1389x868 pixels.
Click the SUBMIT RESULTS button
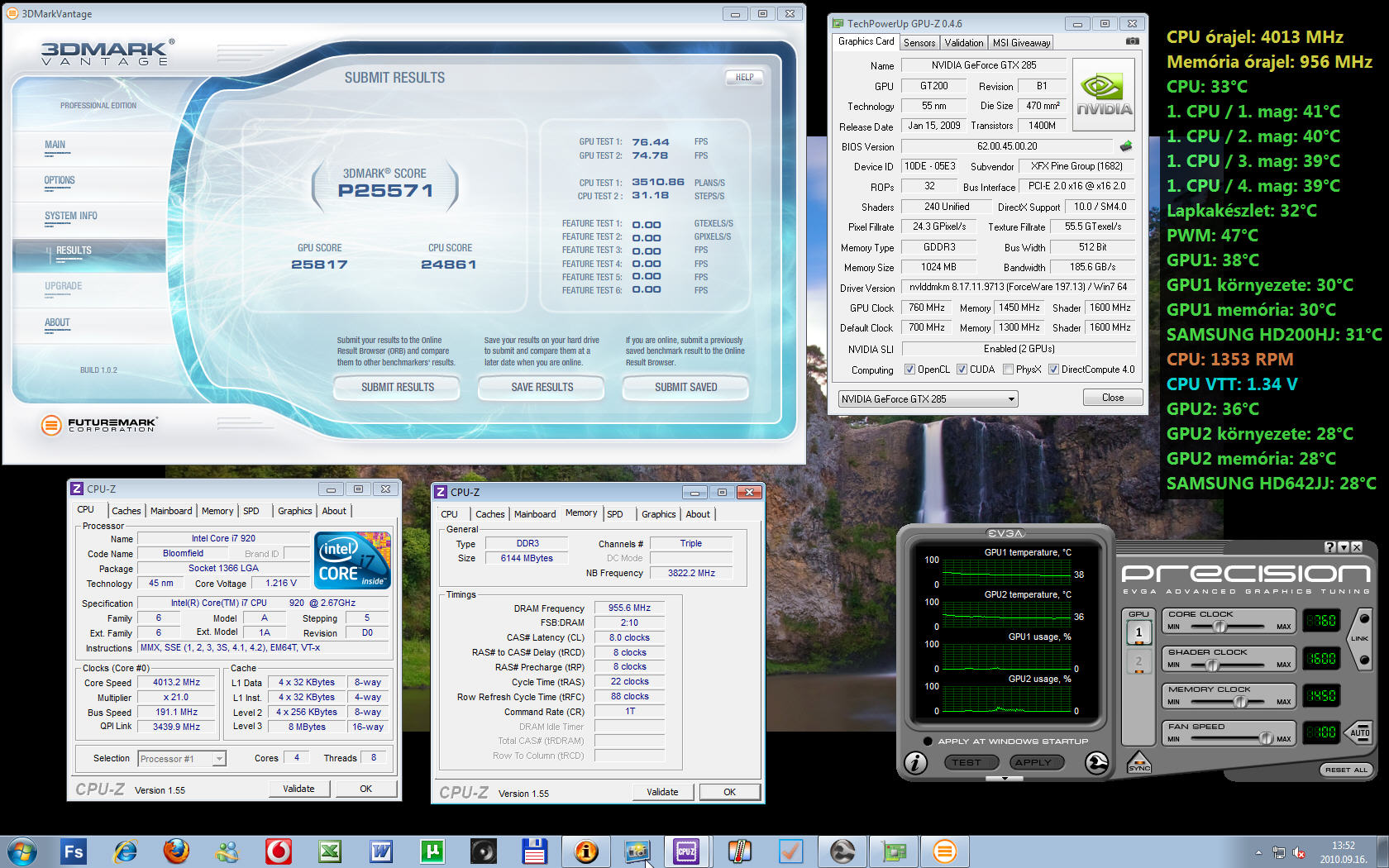tap(397, 387)
